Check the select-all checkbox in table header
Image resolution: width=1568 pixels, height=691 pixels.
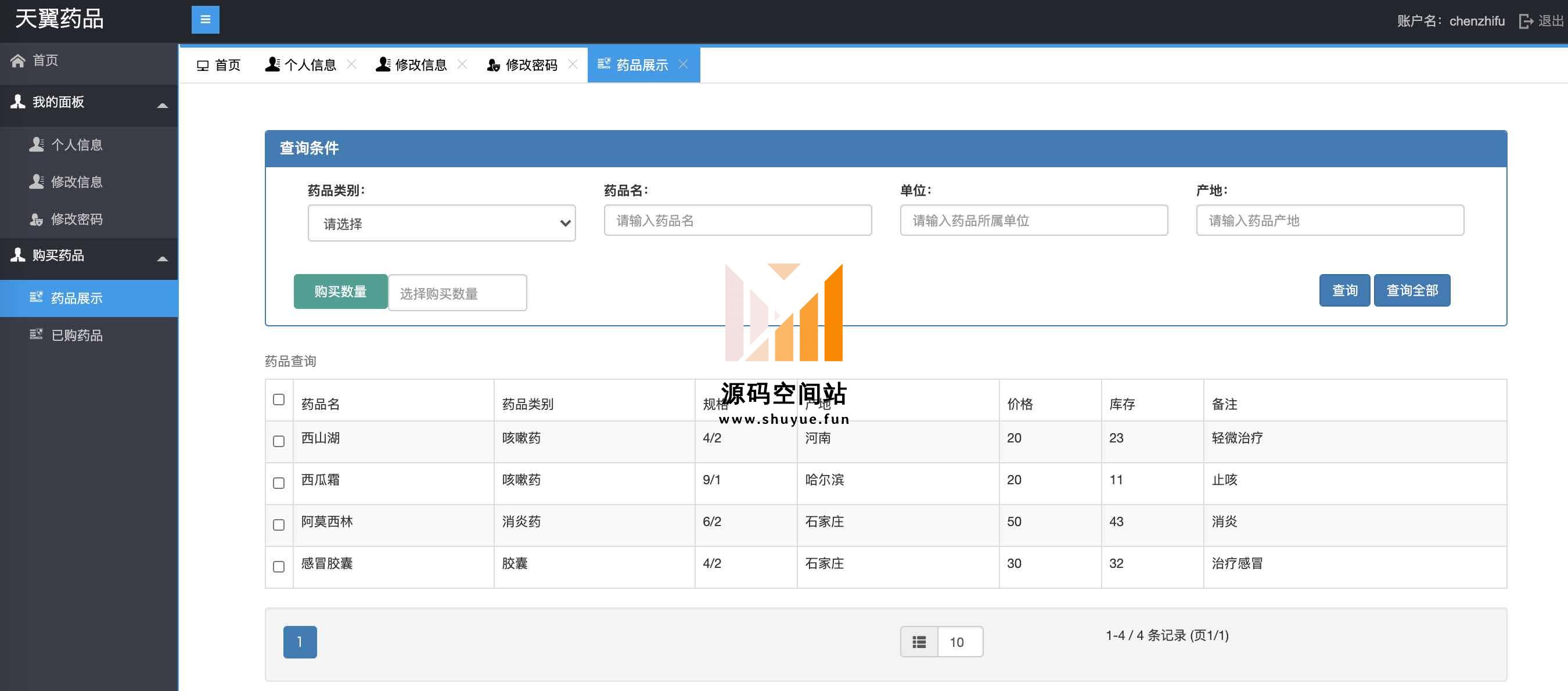point(279,400)
